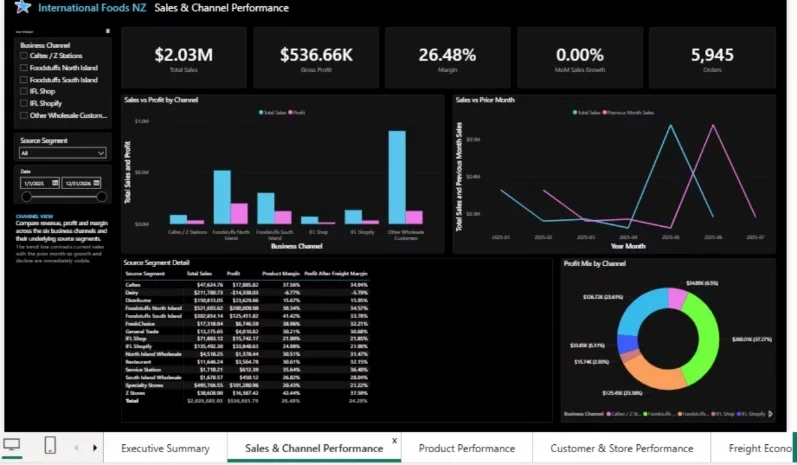Open end date calendar picker icon
The width and height of the screenshot is (797, 465).
point(97,183)
